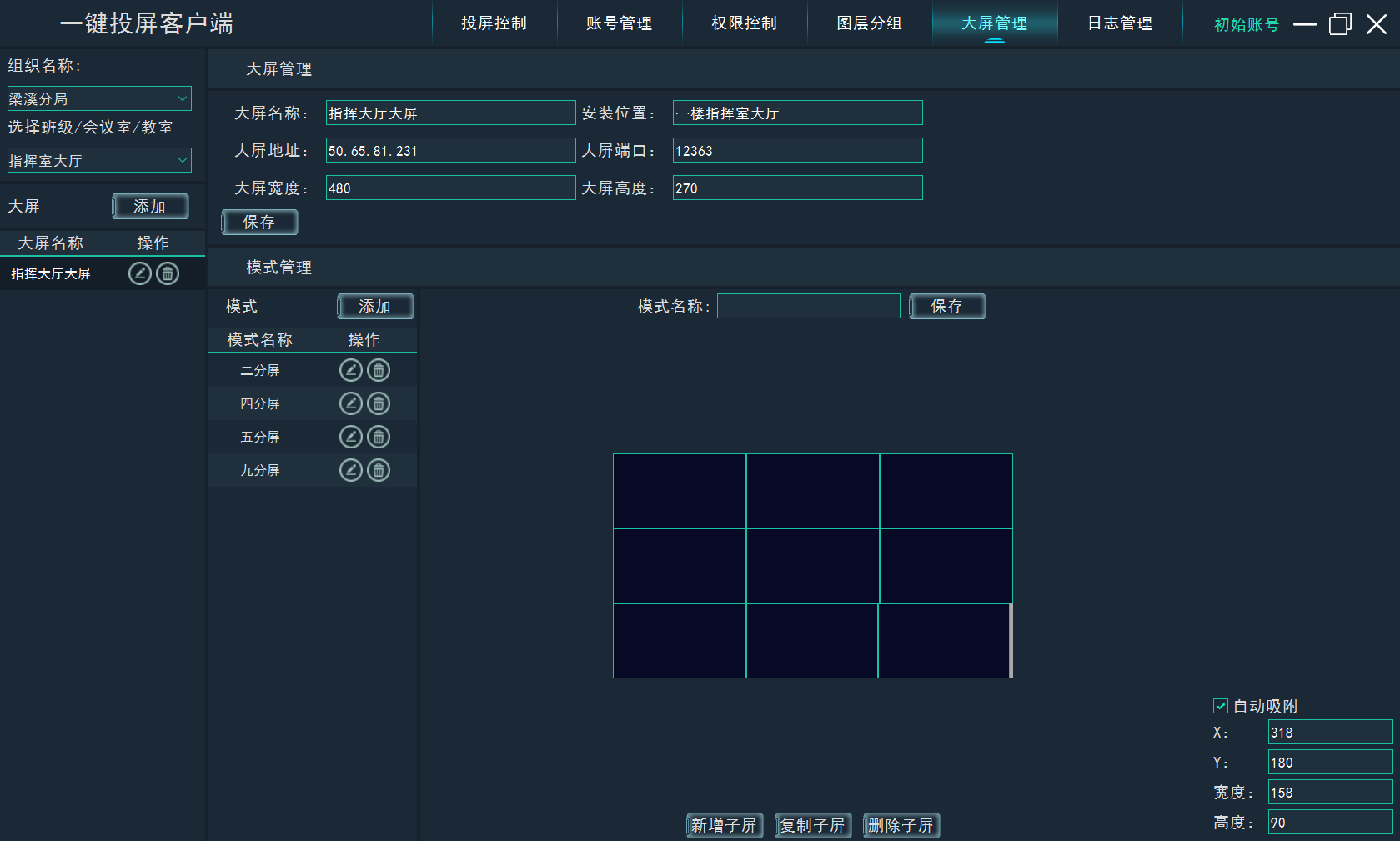Open the room dropdown showing 指挥室大厅
The width and height of the screenshot is (1400, 841).
tap(99, 160)
